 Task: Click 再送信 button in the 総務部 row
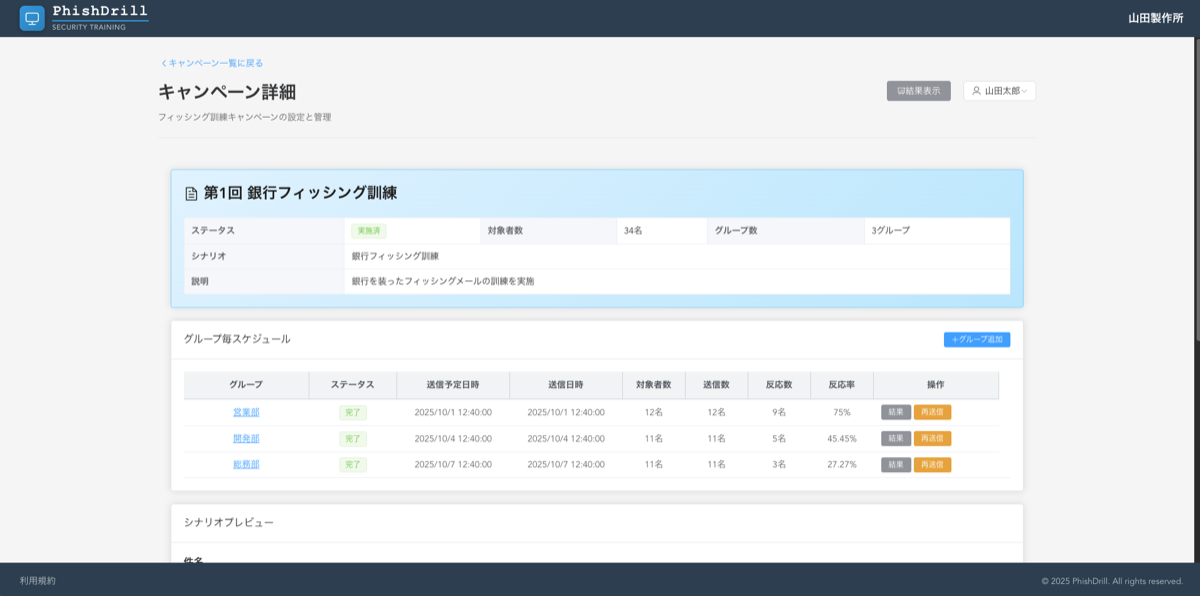tap(932, 464)
